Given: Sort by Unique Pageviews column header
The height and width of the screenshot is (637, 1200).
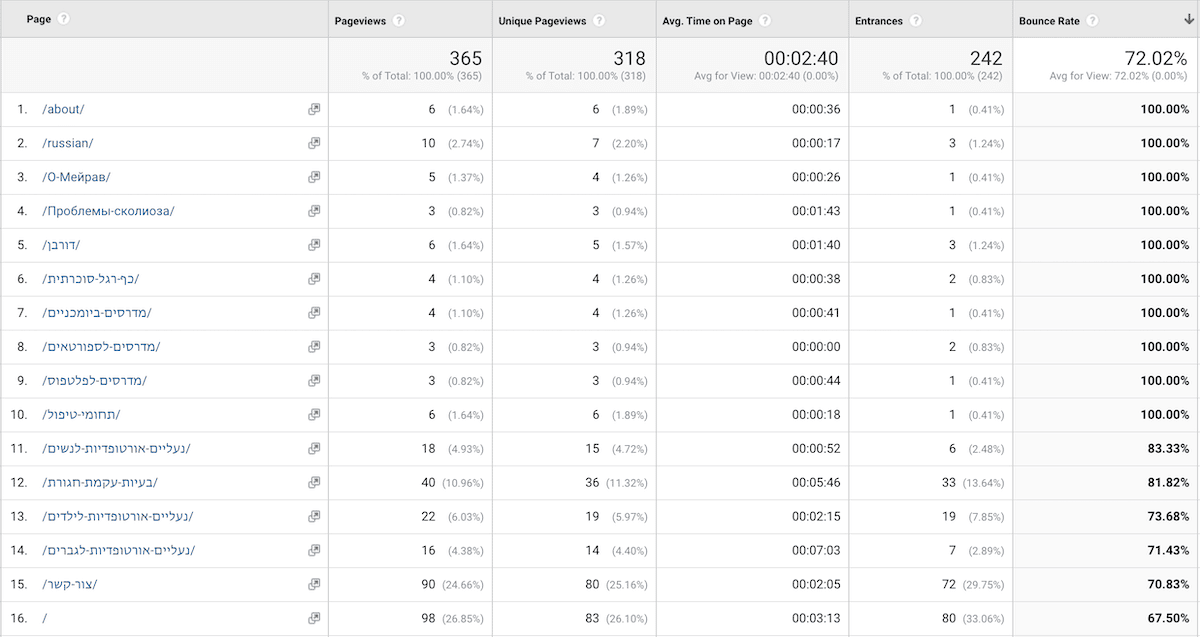Looking at the screenshot, I should point(543,20).
